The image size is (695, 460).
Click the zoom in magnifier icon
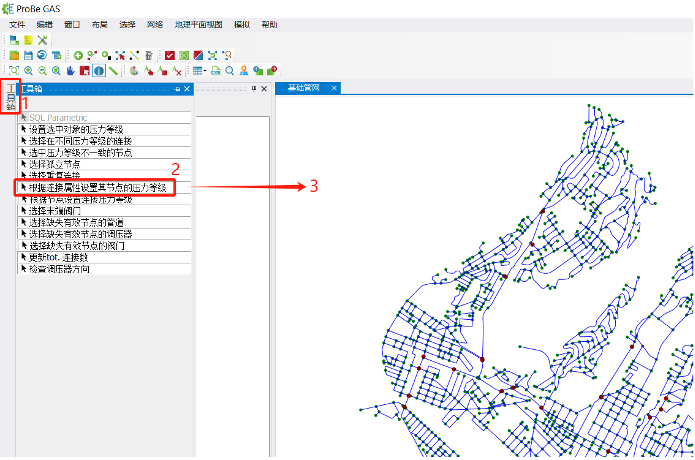pyautogui.click(x=29, y=71)
